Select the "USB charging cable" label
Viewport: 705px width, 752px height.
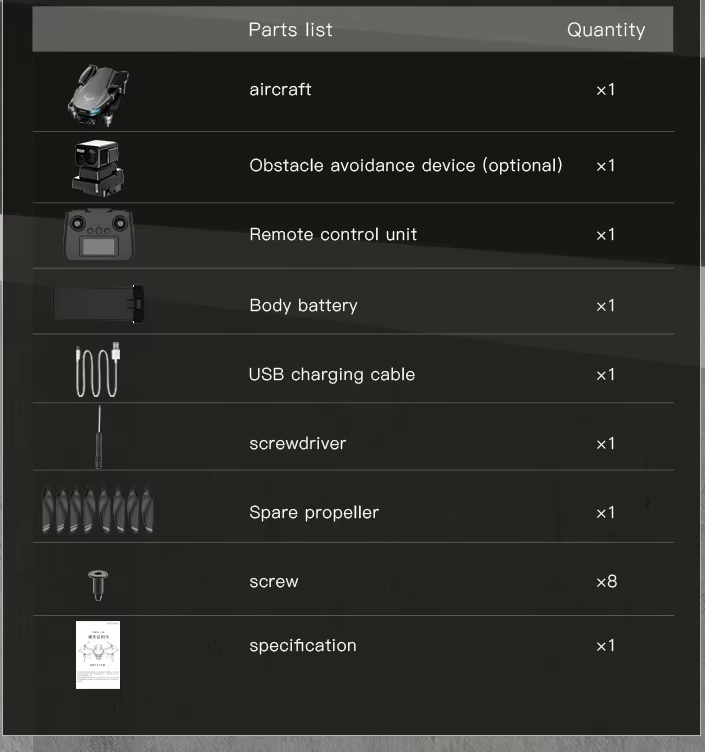(332, 375)
